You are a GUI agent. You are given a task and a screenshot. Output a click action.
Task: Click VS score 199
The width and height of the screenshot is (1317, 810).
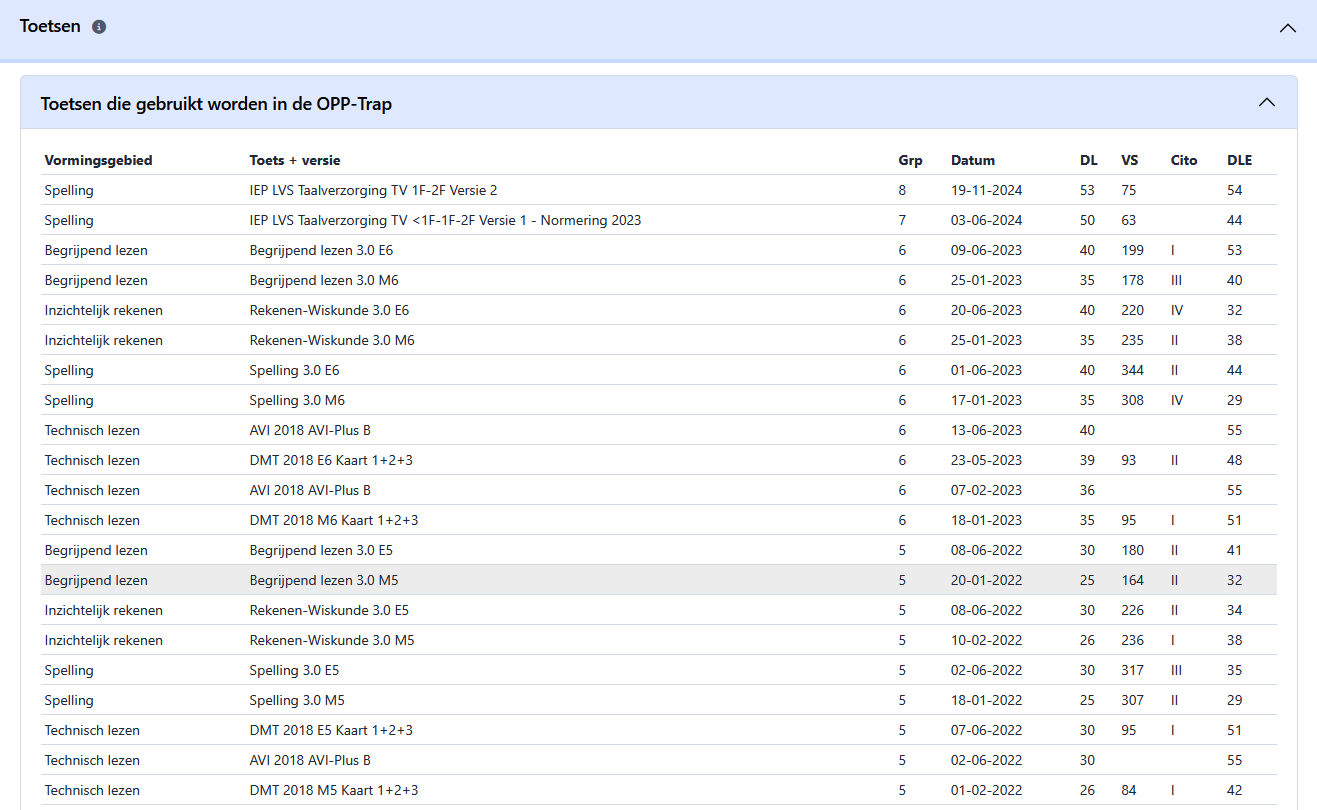click(1132, 250)
